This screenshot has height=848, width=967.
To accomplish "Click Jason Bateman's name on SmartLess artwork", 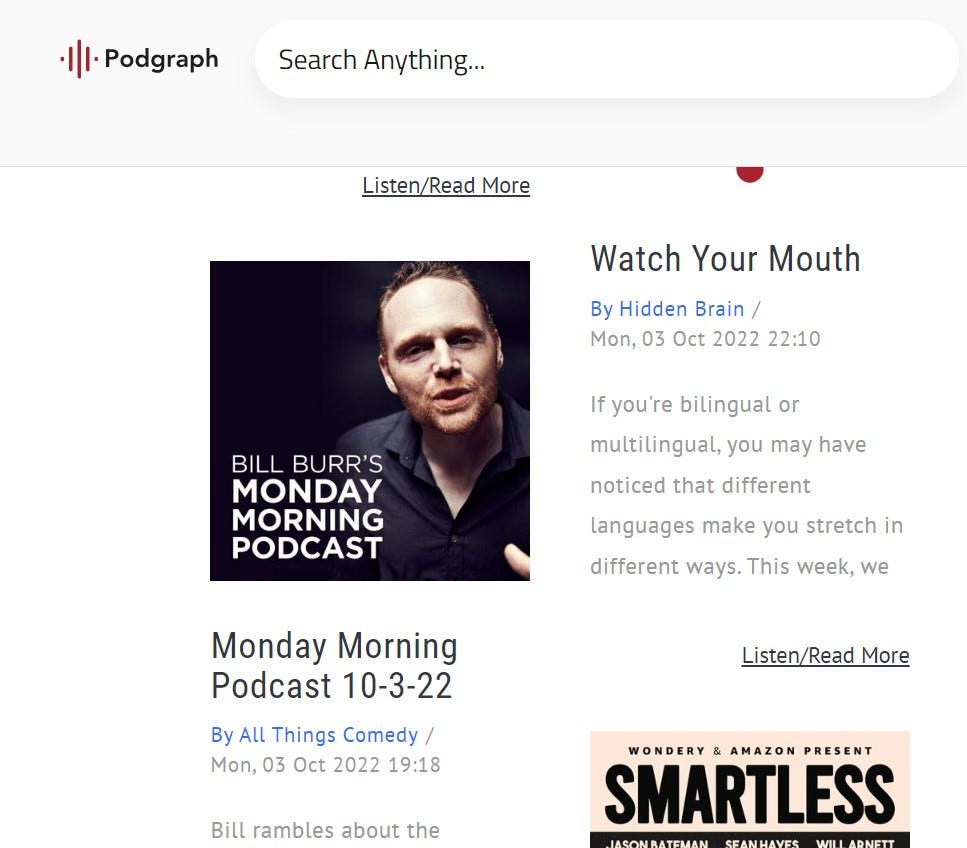I will (x=657, y=843).
